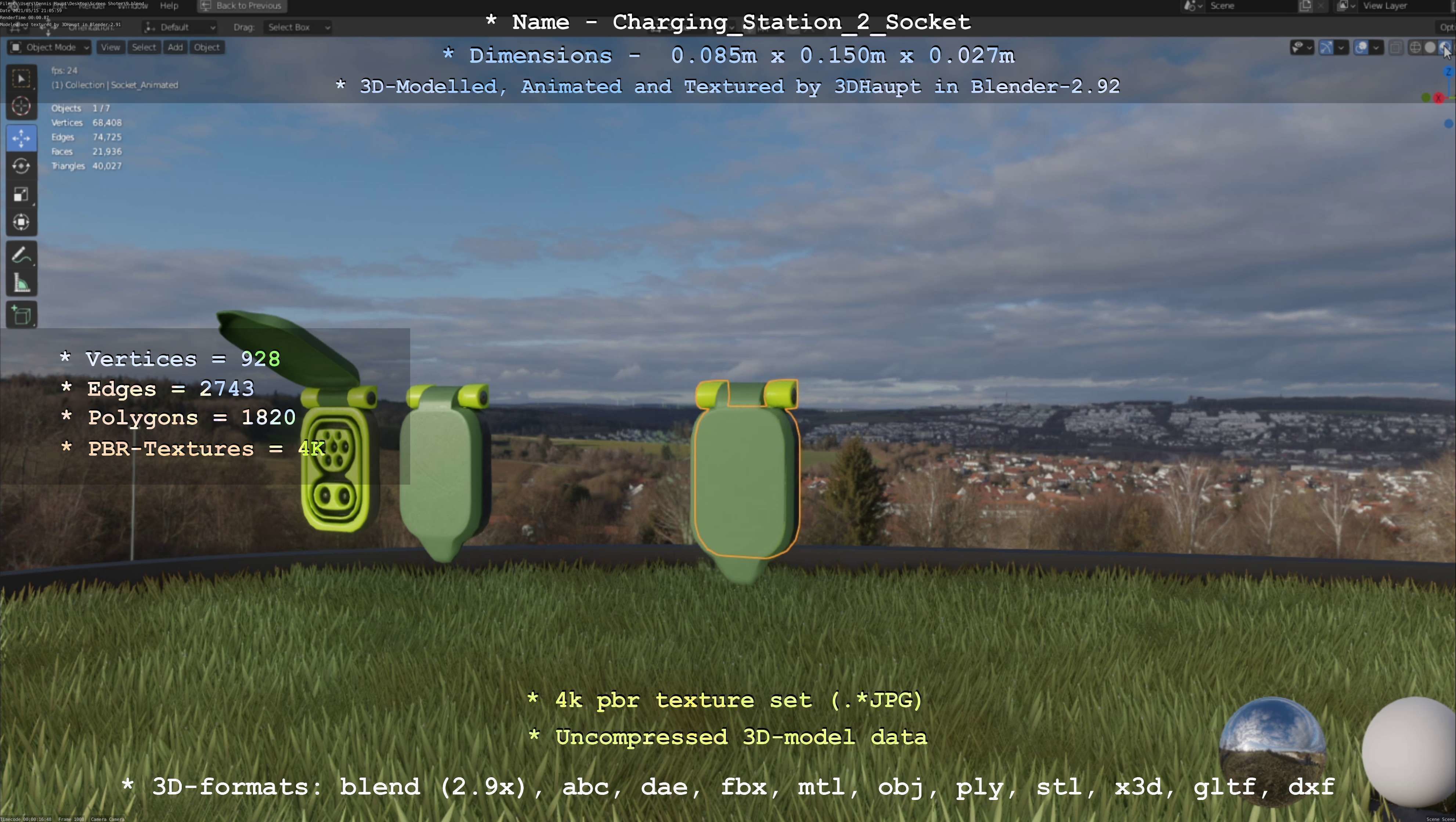Click the Edges 74,725 statistic

(x=86, y=137)
